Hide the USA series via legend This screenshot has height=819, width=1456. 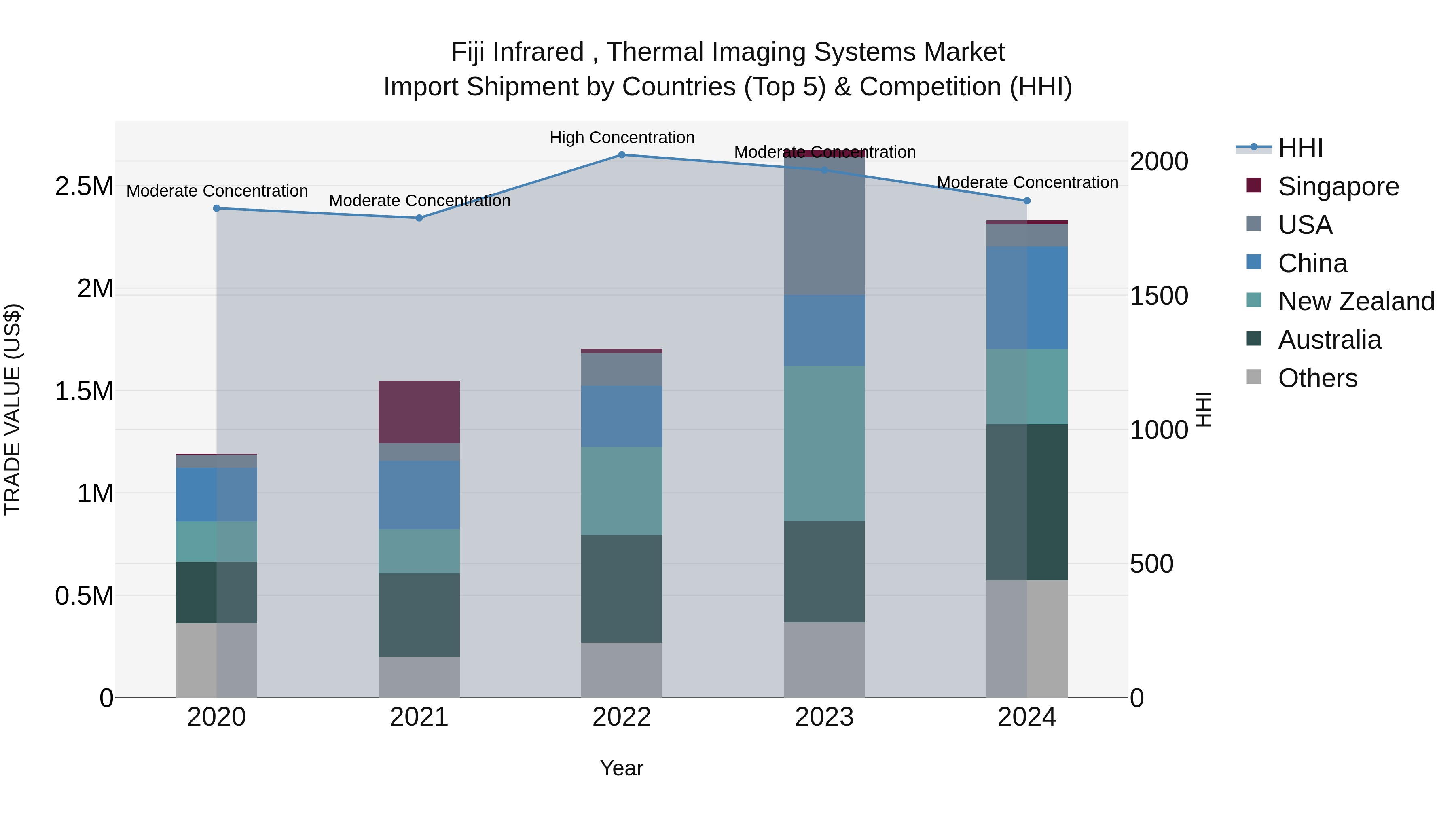1305,225
